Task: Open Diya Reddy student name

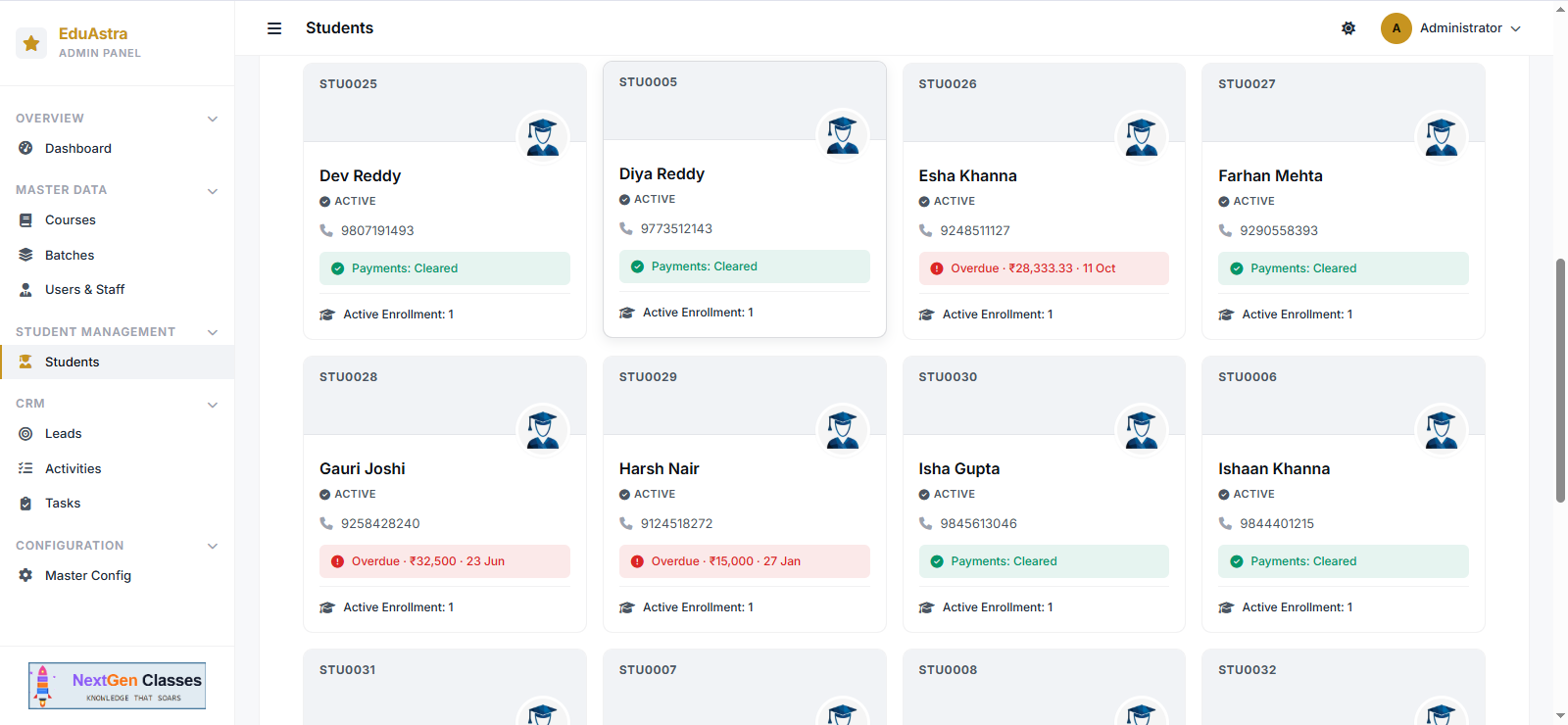Action: tap(661, 174)
